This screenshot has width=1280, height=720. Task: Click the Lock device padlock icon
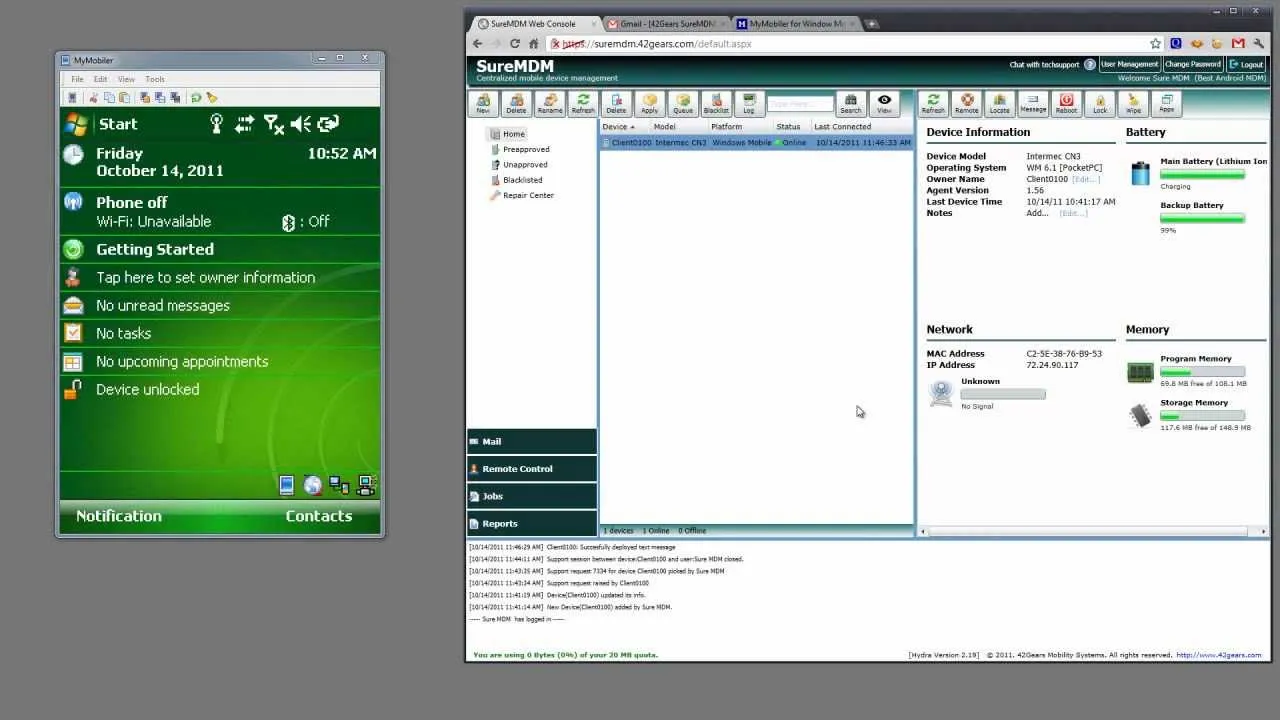coord(1100,103)
